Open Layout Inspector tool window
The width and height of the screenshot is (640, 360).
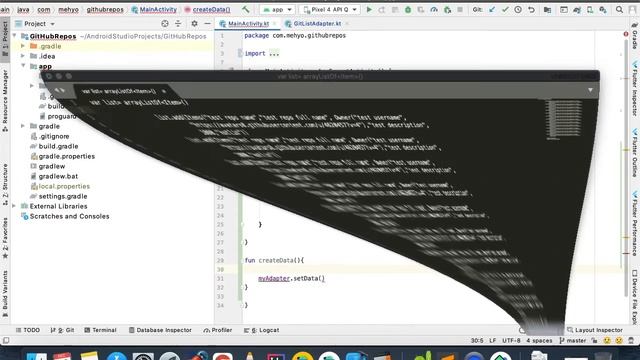coord(595,330)
